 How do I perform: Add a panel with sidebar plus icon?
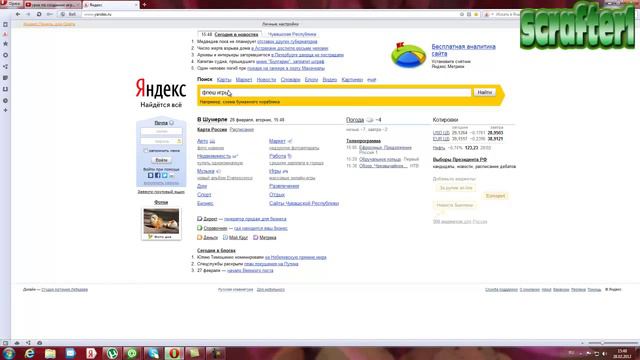[5, 110]
